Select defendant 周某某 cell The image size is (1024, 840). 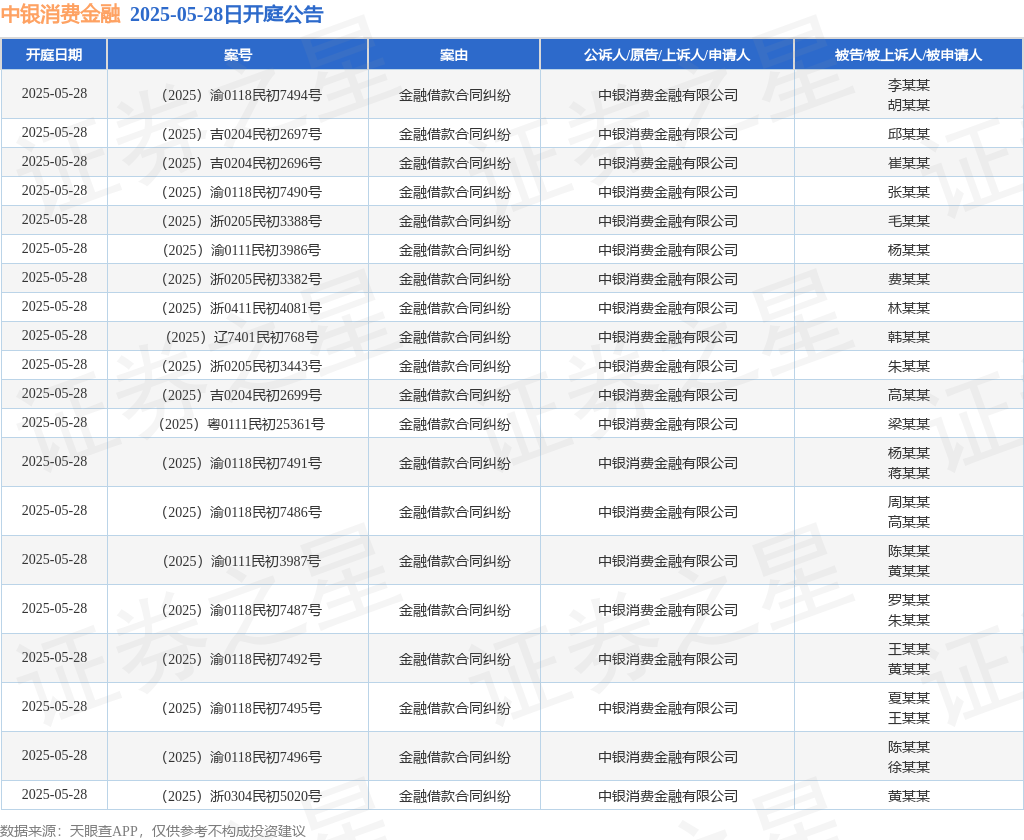point(908,502)
